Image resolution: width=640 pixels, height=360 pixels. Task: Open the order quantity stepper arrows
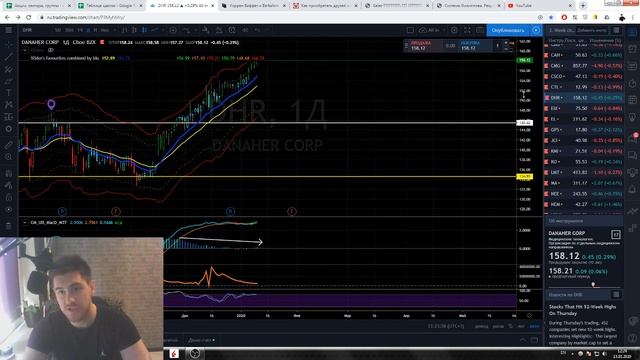506,46
